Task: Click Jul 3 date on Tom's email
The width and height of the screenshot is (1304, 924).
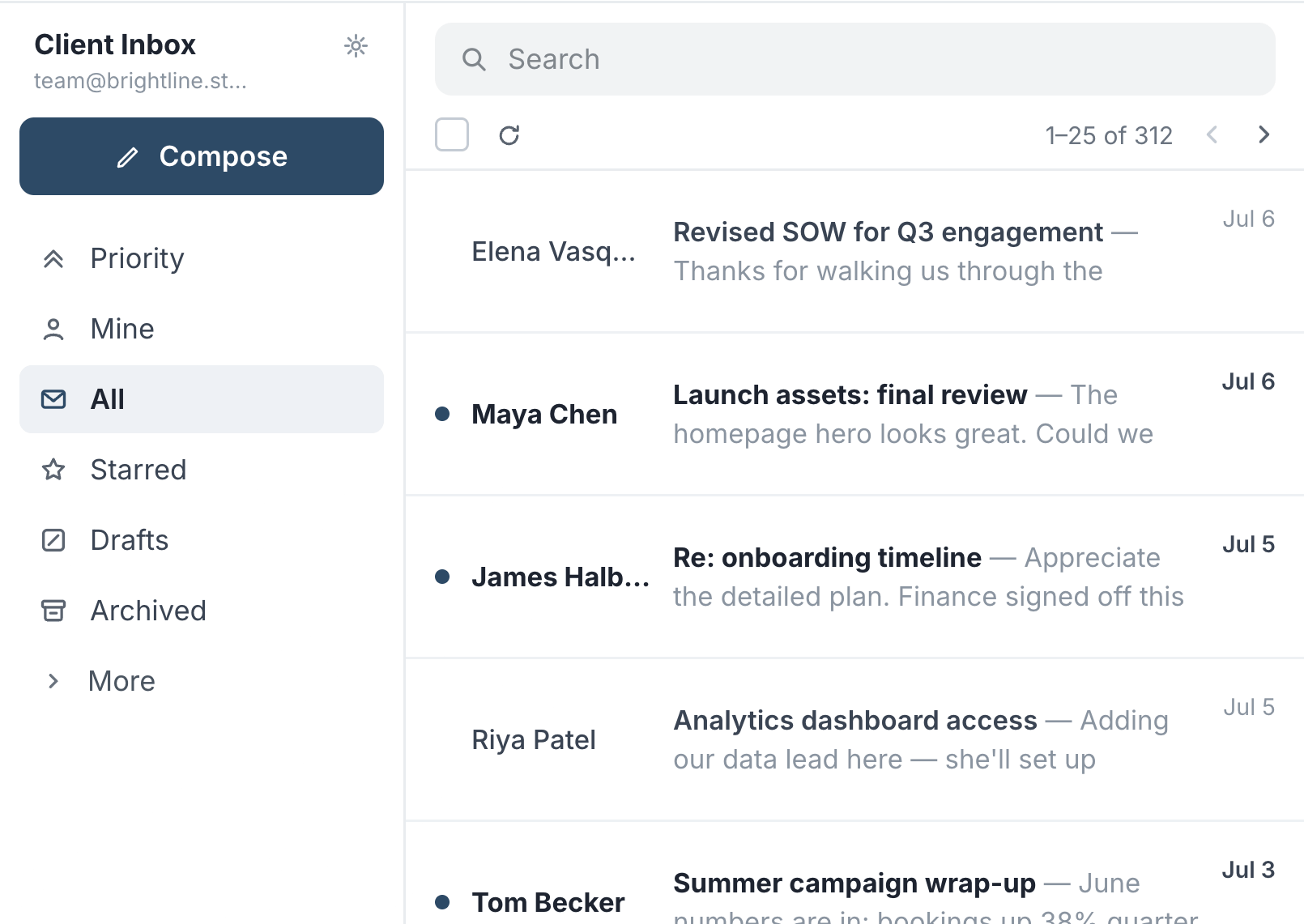Action: pyautogui.click(x=1248, y=870)
